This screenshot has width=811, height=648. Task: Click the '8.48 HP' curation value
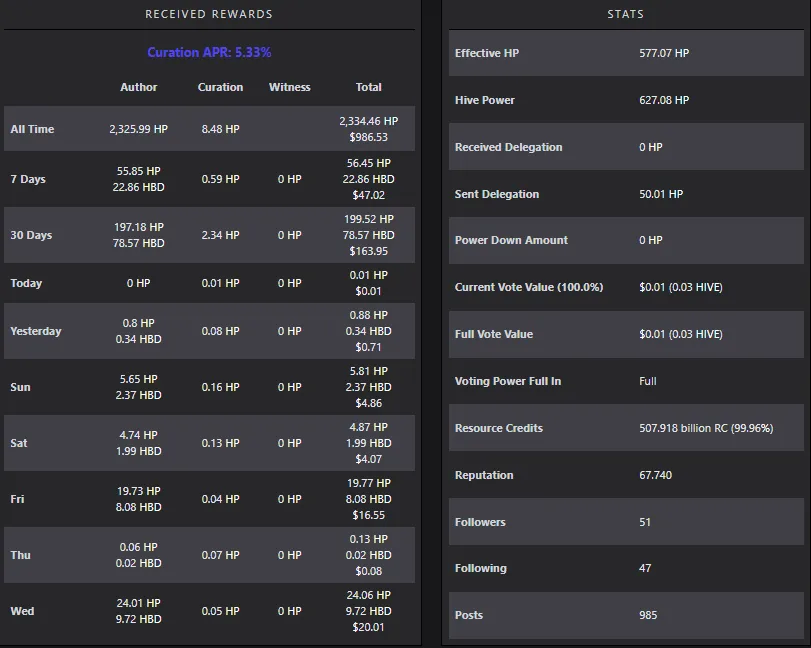pyautogui.click(x=220, y=129)
